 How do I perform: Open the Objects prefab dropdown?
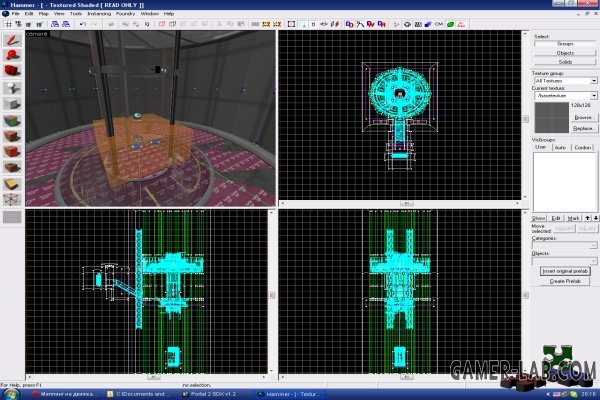593,261
